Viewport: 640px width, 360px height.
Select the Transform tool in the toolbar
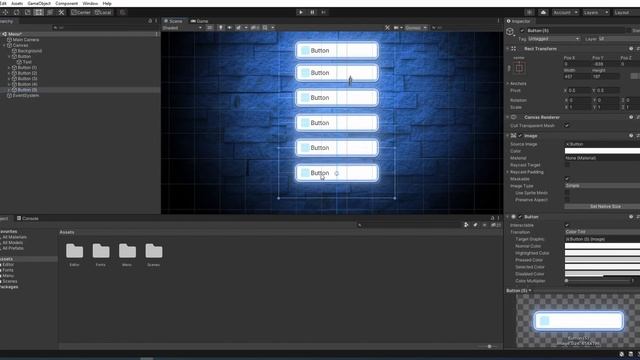click(50, 12)
